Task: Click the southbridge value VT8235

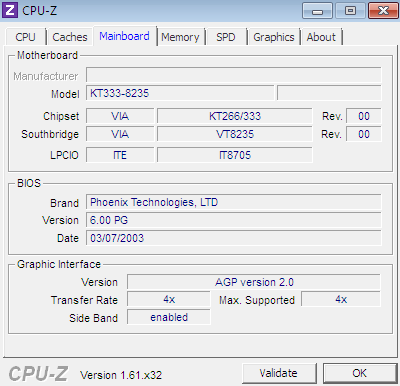Action: (235, 134)
